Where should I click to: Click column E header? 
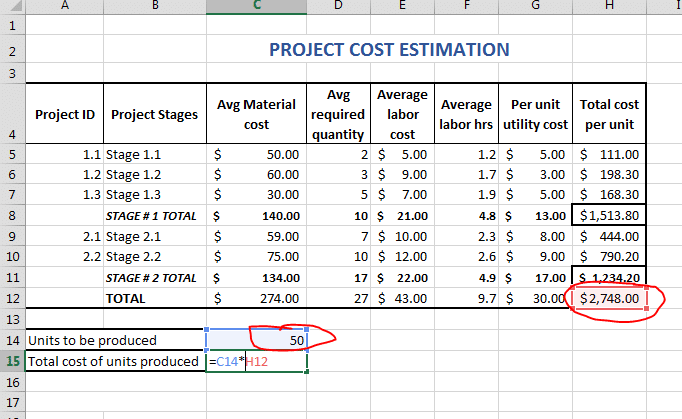(402, 7)
